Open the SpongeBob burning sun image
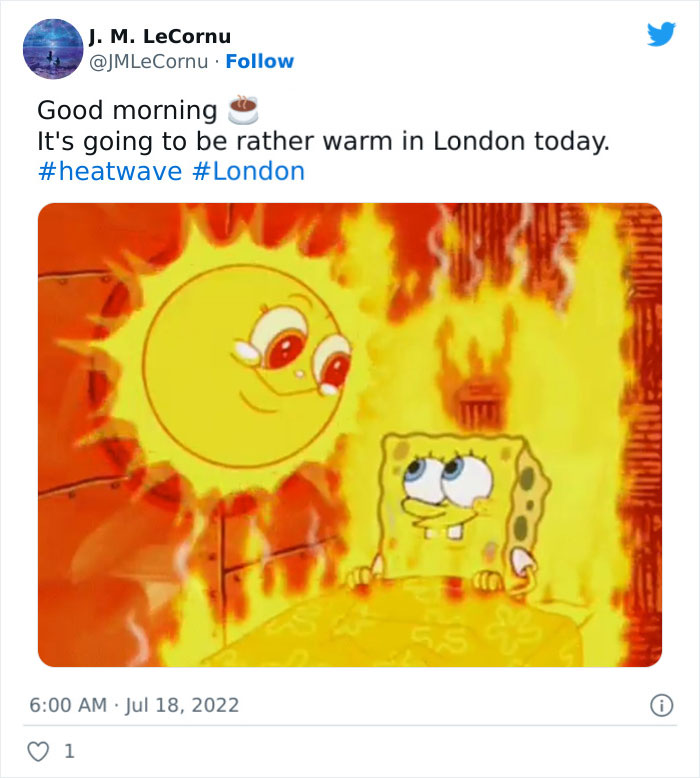Viewport: 700px width, 778px height. (350, 435)
